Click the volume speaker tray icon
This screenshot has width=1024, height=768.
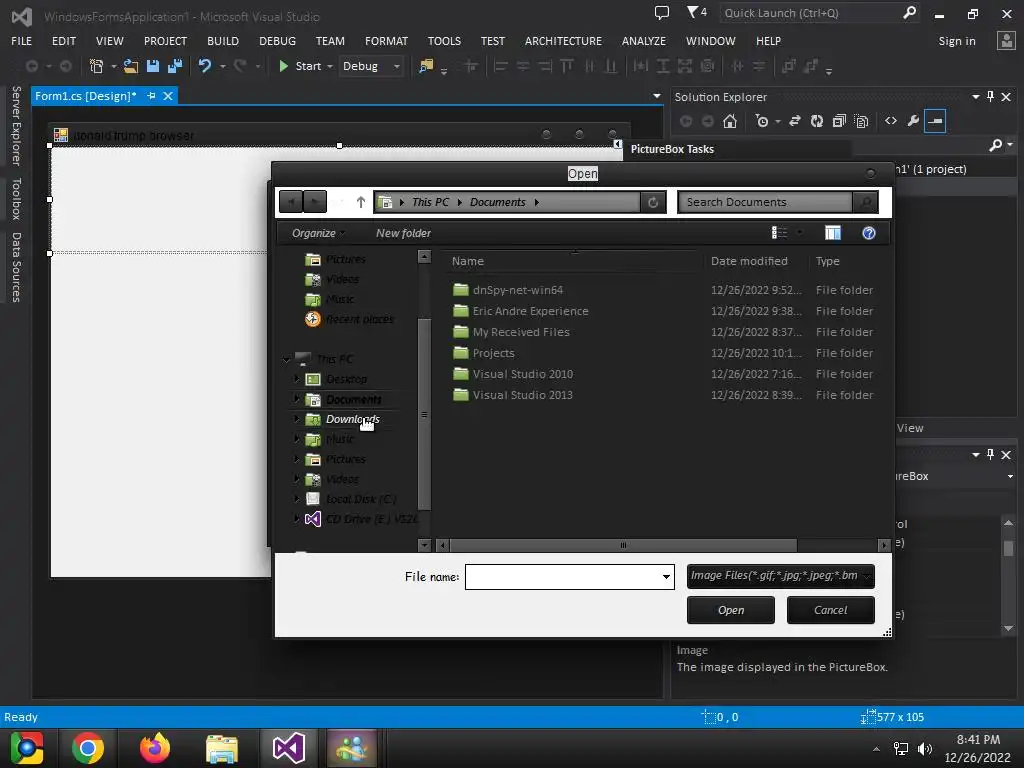click(925, 749)
